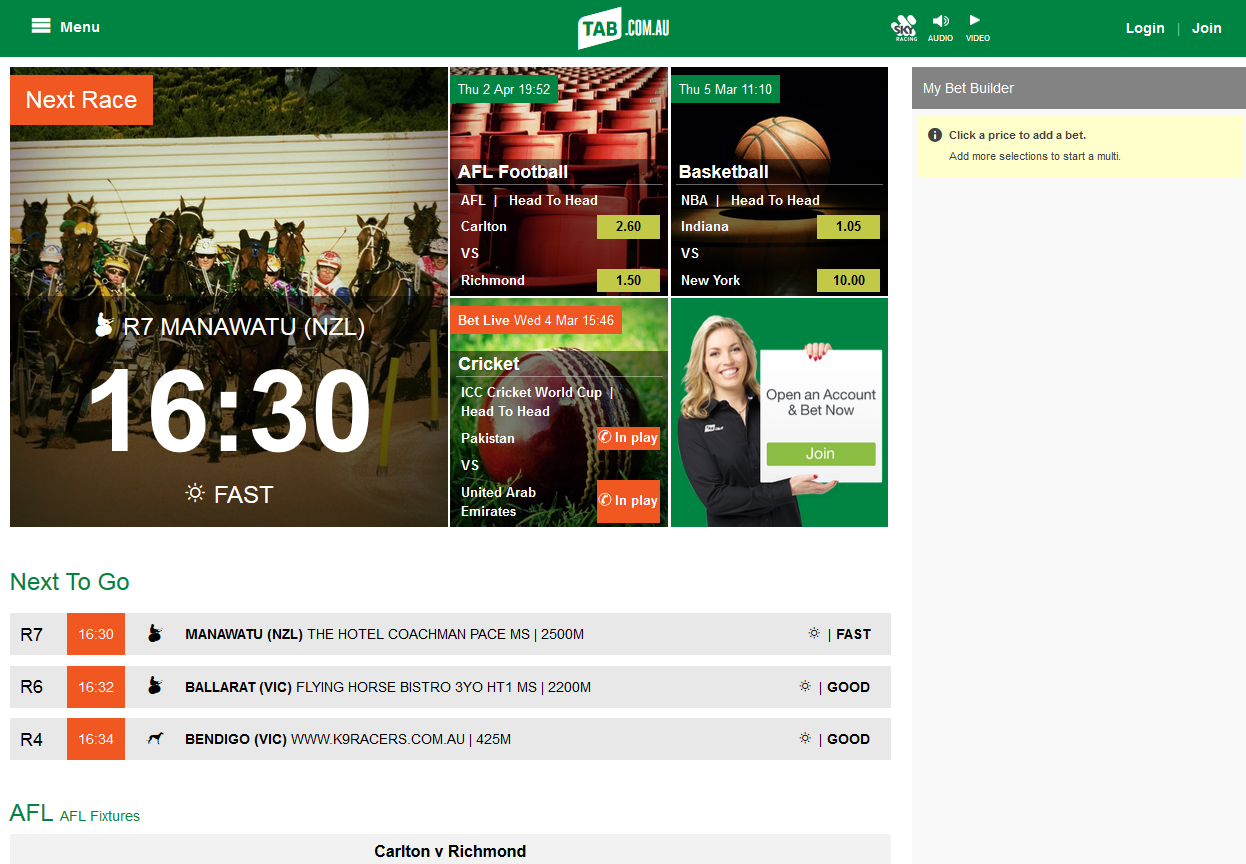
Task: Turn on Audio speaker icon
Action: [x=940, y=27]
